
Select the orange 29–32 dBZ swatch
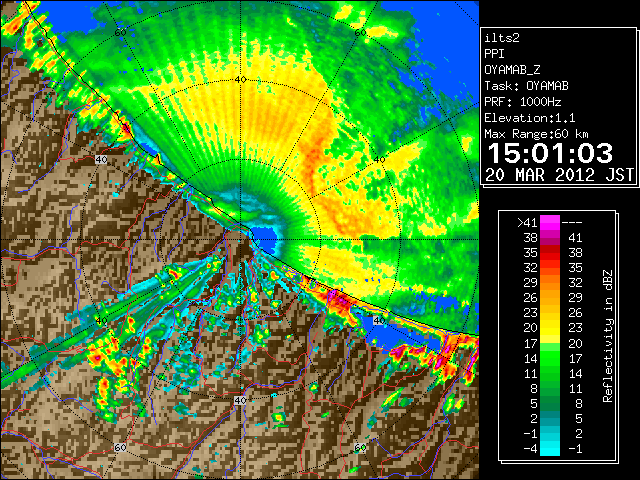click(x=550, y=283)
